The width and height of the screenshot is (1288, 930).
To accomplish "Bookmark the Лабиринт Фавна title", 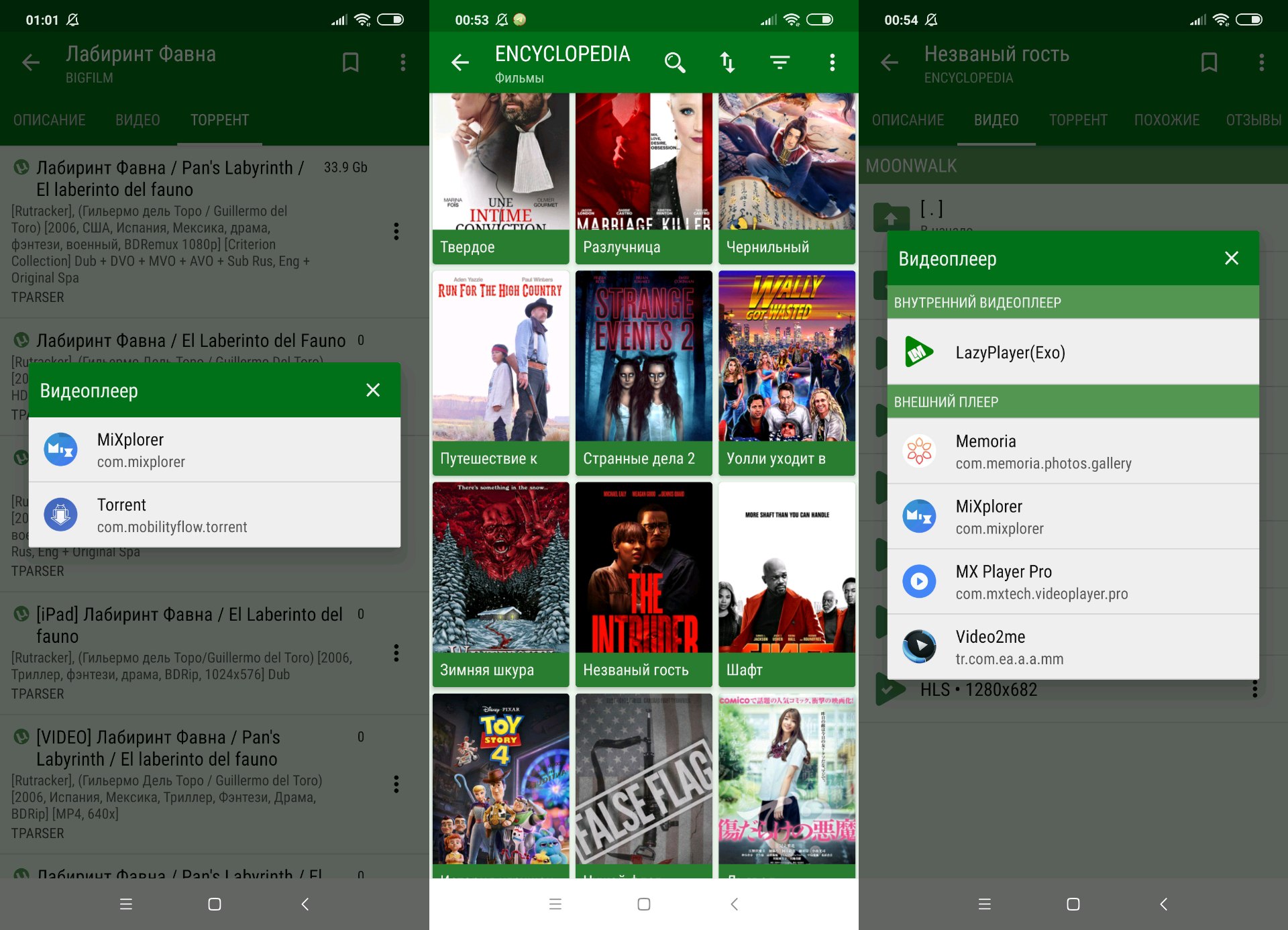I will point(350,62).
